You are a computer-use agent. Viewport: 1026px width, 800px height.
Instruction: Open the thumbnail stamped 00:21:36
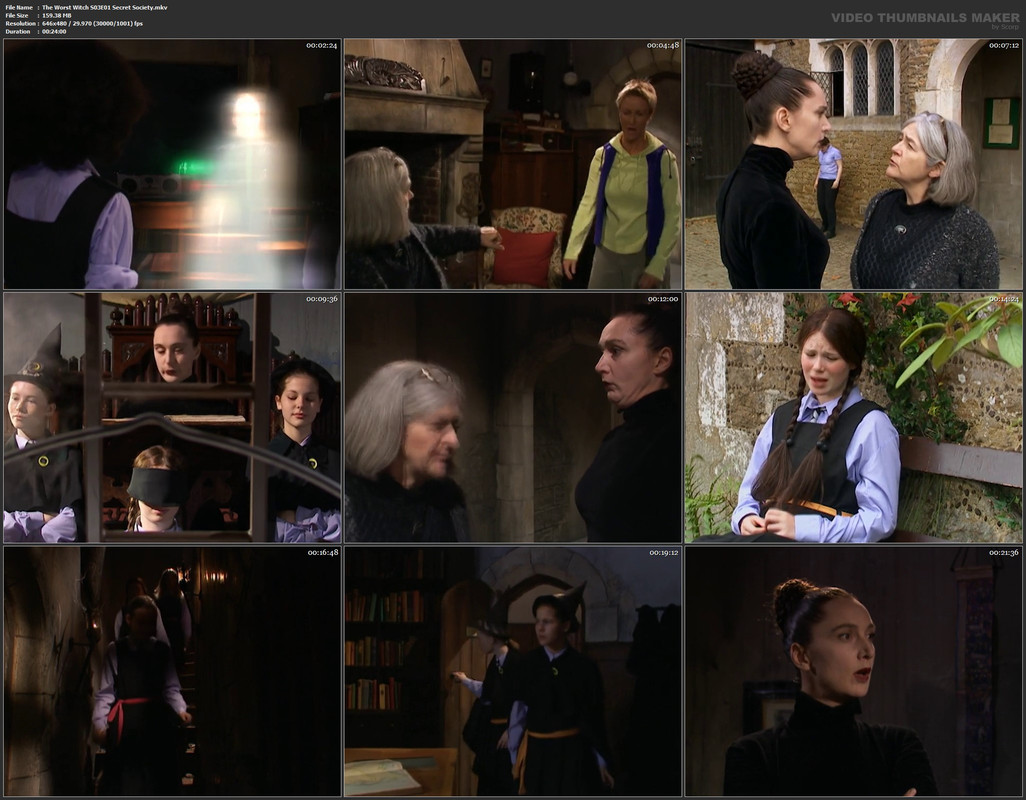pyautogui.click(x=854, y=671)
